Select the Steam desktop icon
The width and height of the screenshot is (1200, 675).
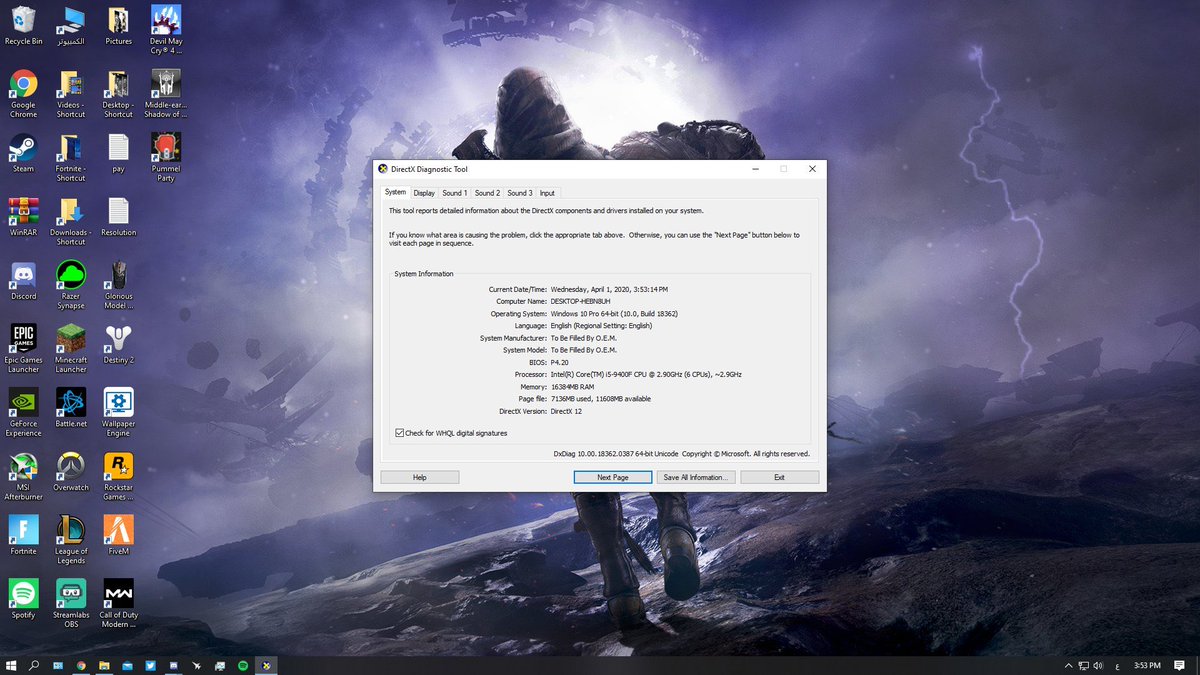(x=23, y=154)
